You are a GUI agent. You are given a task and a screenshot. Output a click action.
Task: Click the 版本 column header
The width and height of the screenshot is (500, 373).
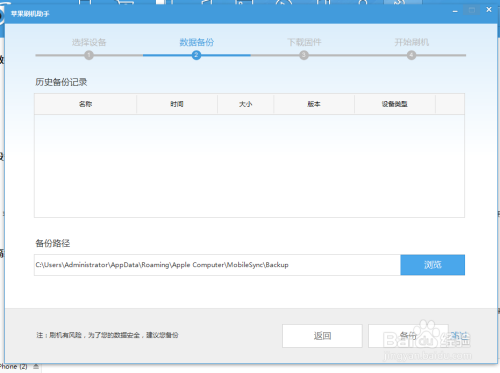tap(314, 104)
